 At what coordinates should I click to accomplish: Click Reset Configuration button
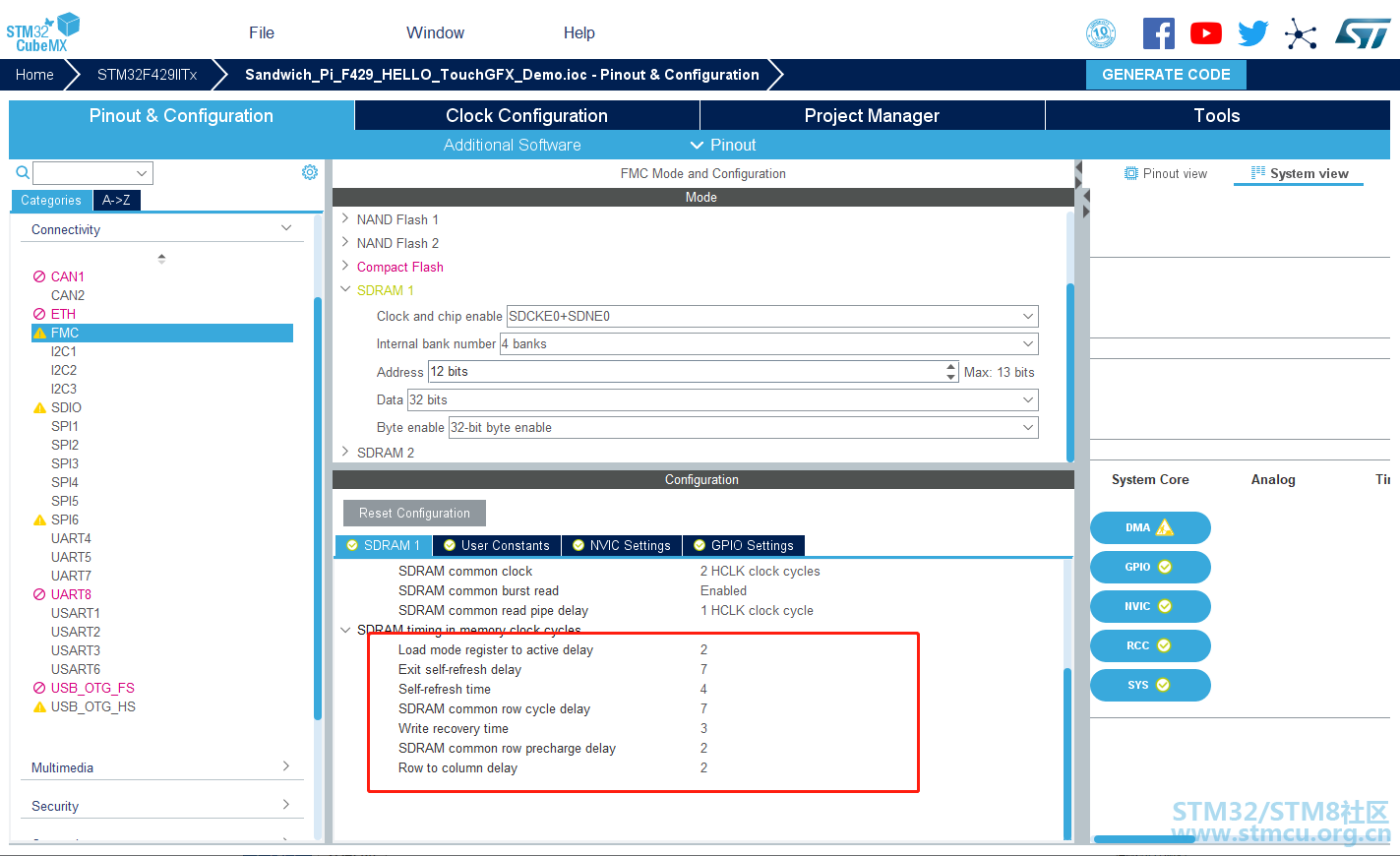414,513
